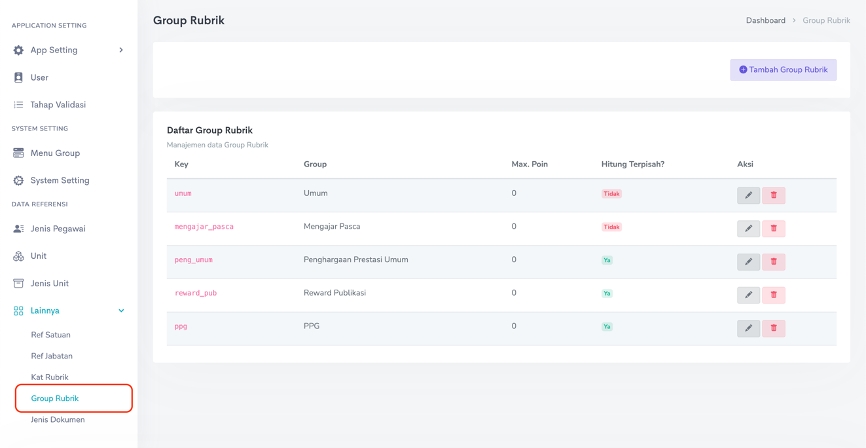Image resolution: width=866 pixels, height=448 pixels.
Task: Edit the mengajar_pasca row with pencil icon
Action: (748, 229)
